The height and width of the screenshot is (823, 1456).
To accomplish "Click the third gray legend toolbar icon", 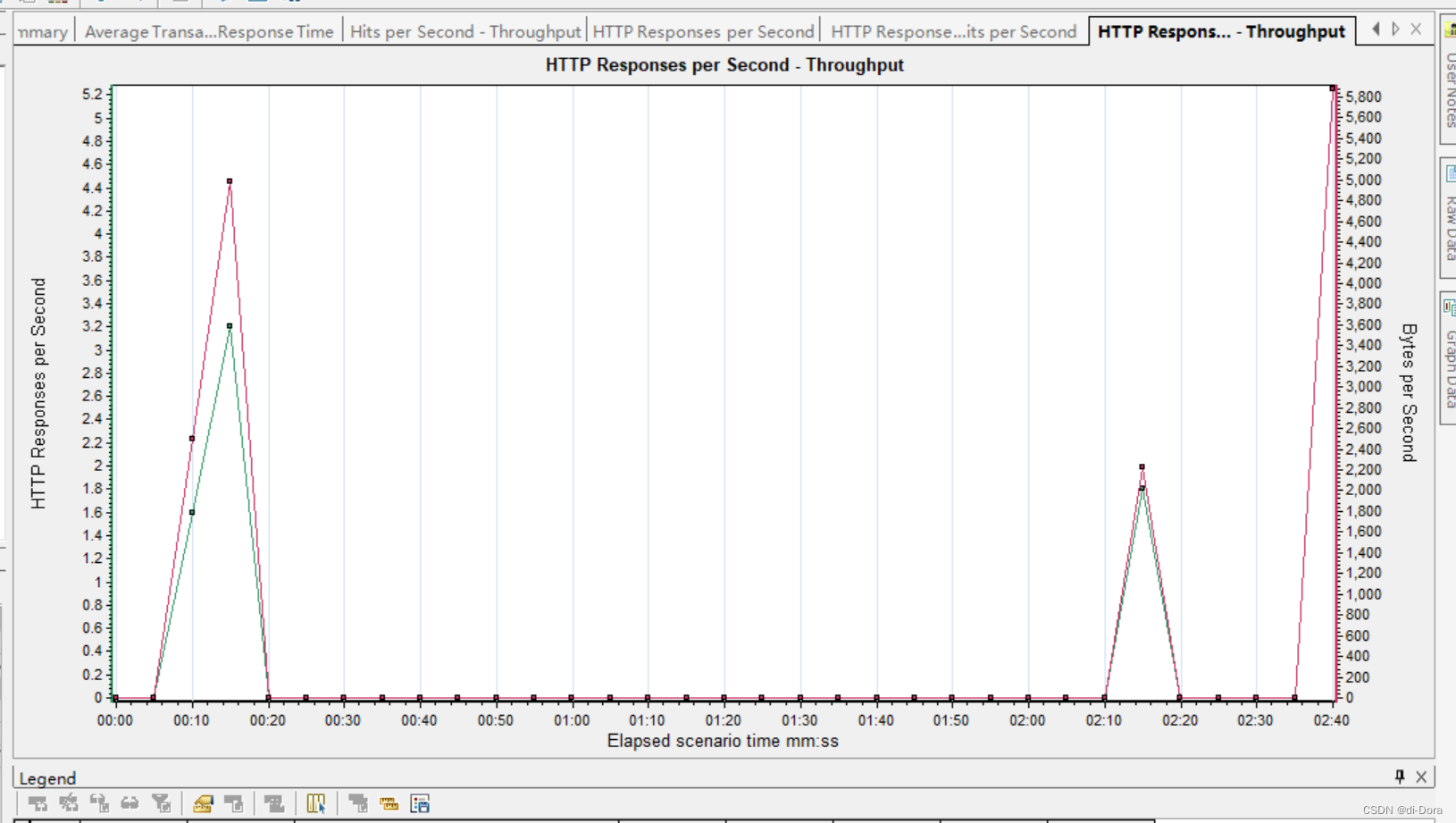I will click(99, 803).
